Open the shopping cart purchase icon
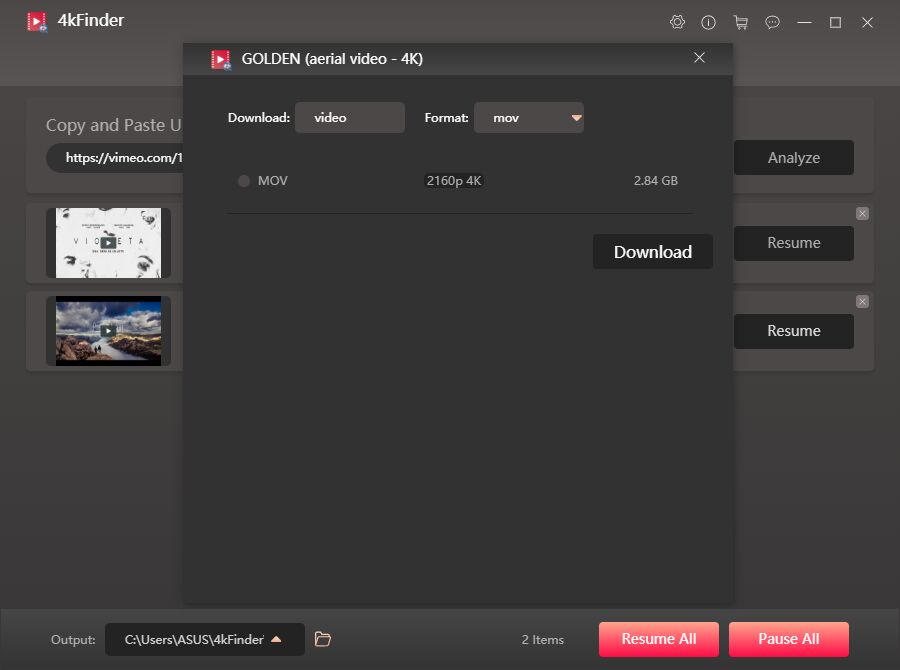900x670 pixels. coord(740,22)
